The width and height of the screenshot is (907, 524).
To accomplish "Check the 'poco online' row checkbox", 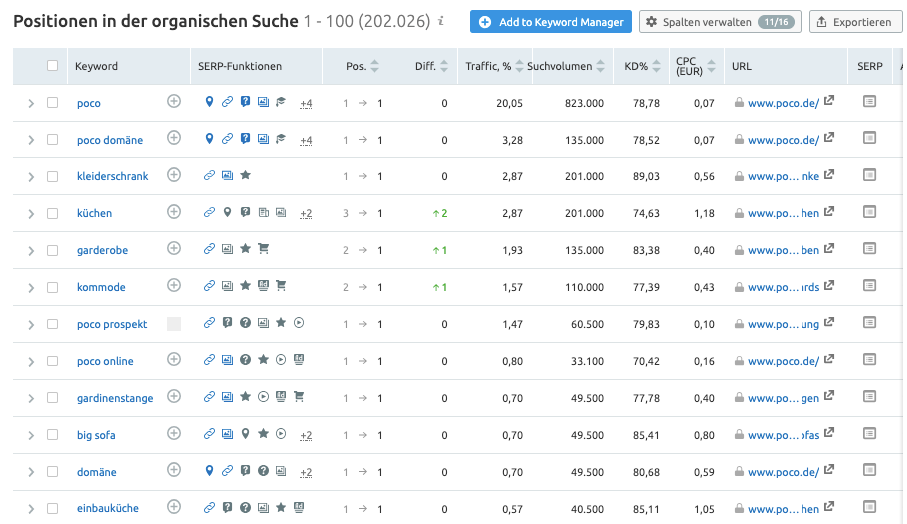I will [53, 361].
